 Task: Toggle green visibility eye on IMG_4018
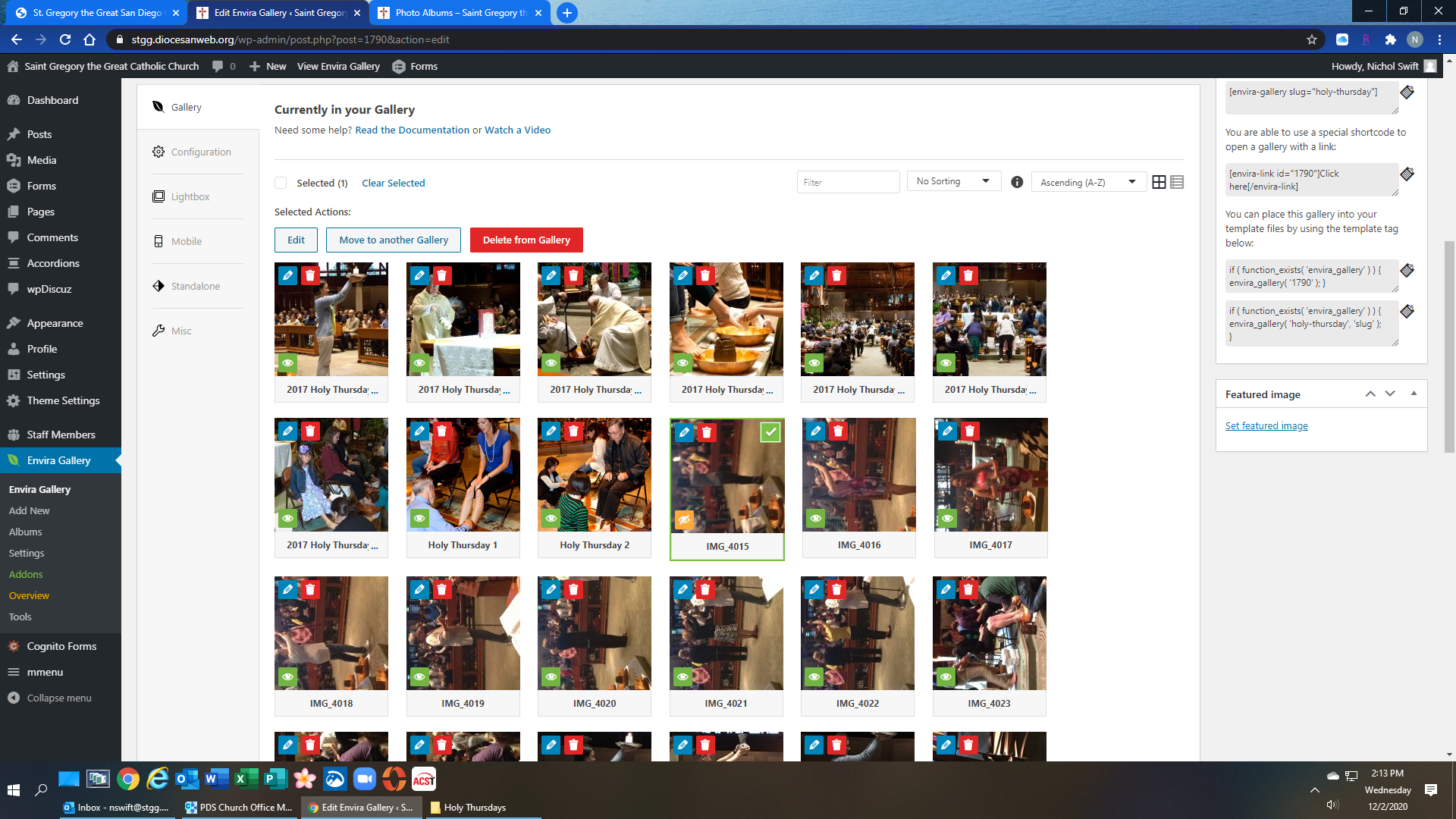[287, 676]
